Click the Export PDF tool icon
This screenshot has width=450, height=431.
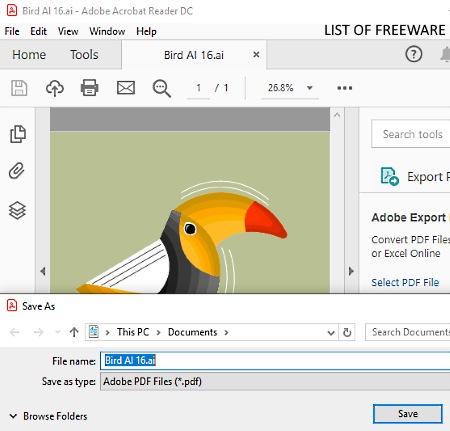tap(389, 176)
